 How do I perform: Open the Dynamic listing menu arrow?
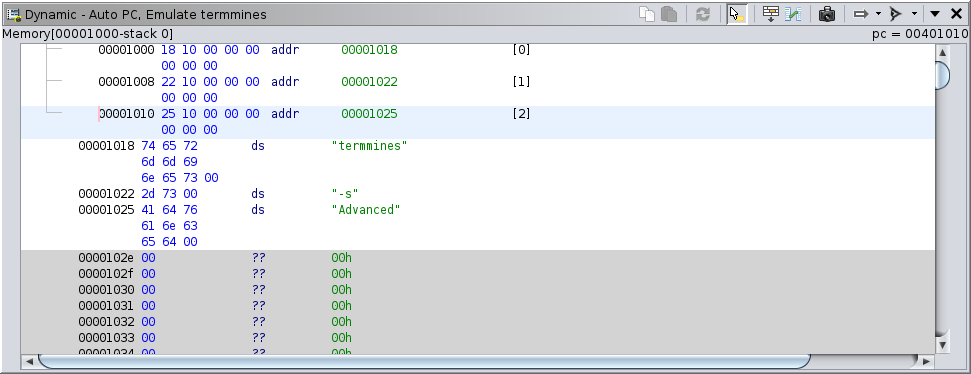(935, 14)
